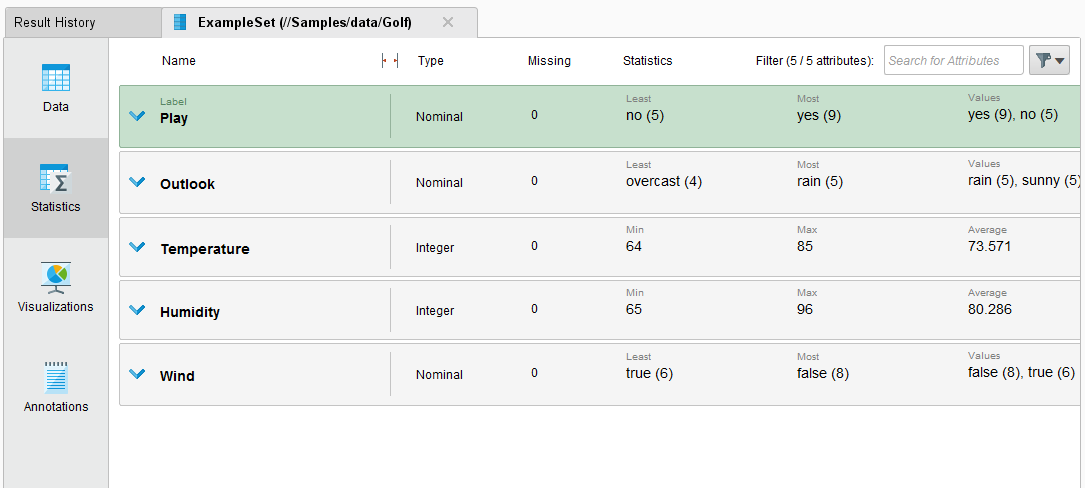The width and height of the screenshot is (1085, 488).
Task: Sort by the Type column header
Action: click(x=431, y=61)
